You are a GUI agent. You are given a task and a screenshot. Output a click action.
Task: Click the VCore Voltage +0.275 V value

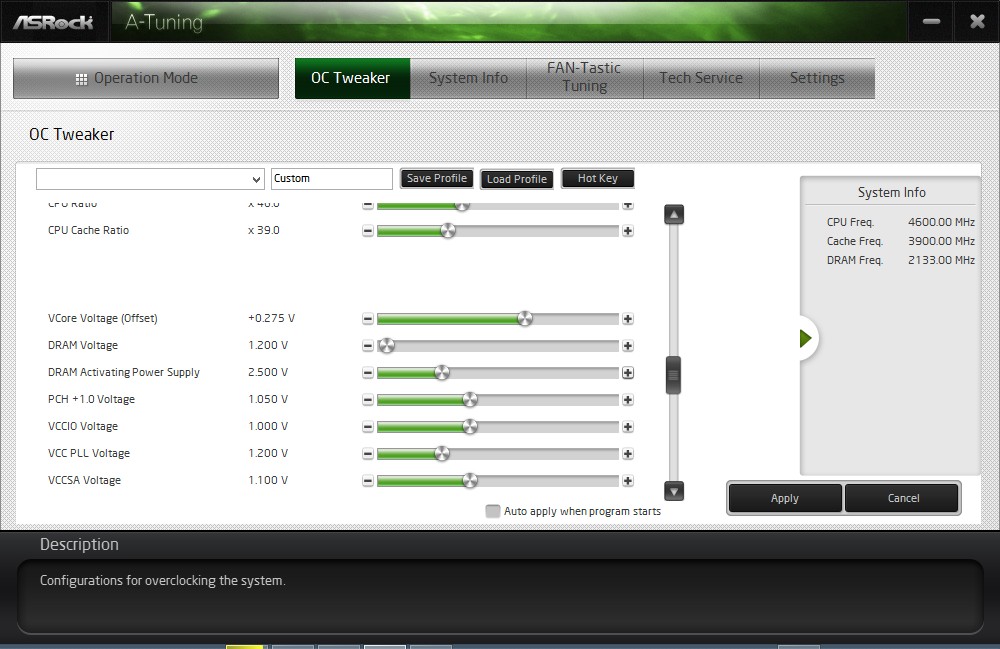(x=272, y=318)
